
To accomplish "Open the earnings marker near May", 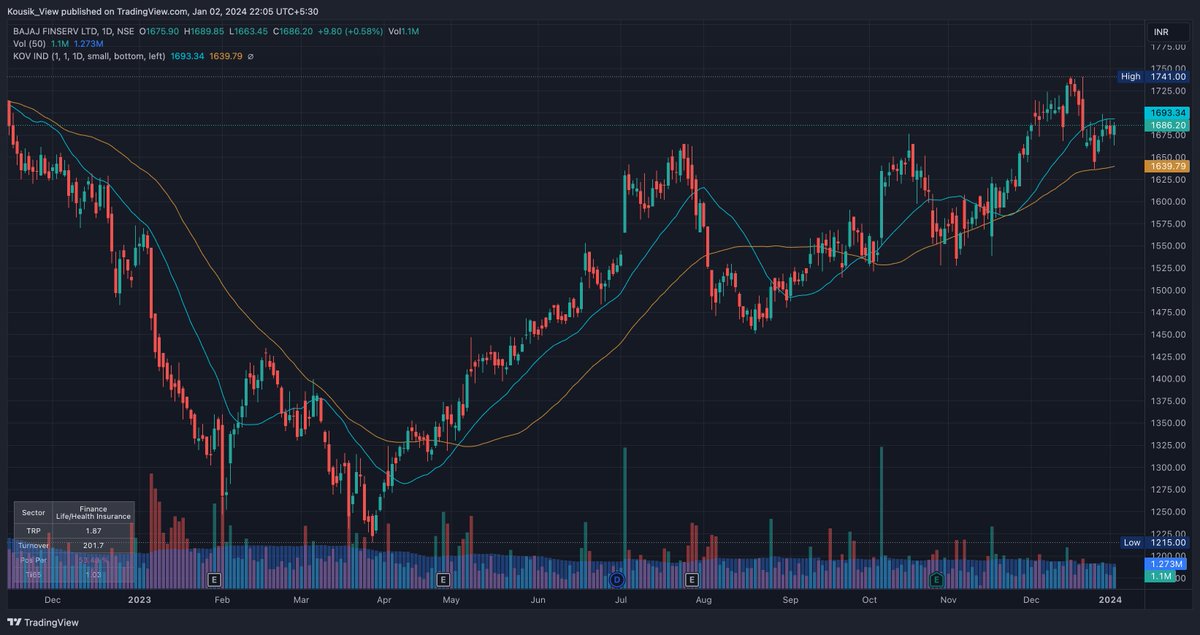I will pyautogui.click(x=442, y=579).
